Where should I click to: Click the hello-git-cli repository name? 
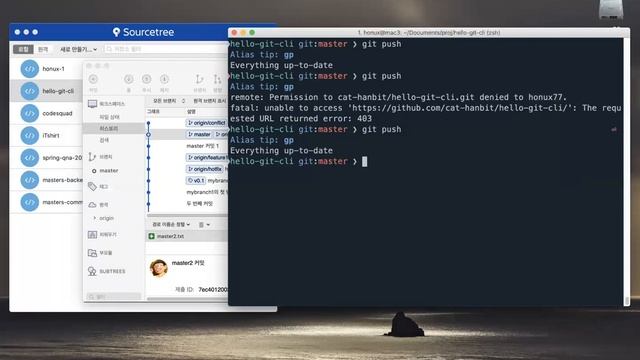(58, 91)
